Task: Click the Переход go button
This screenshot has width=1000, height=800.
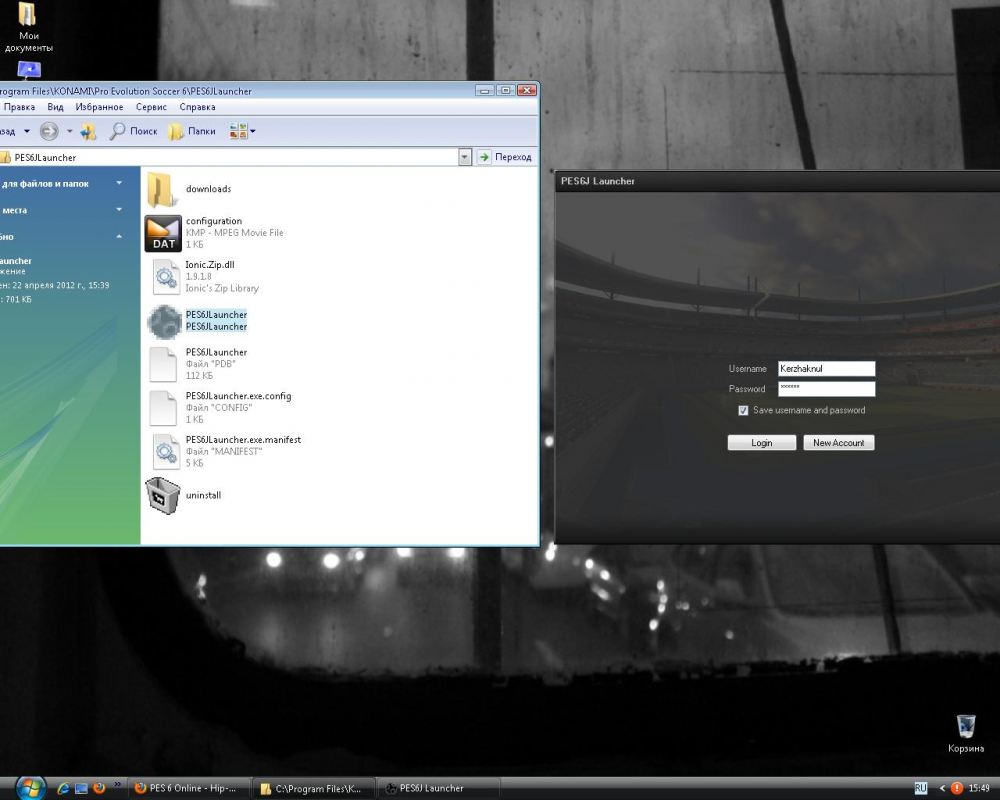Action: [x=504, y=157]
